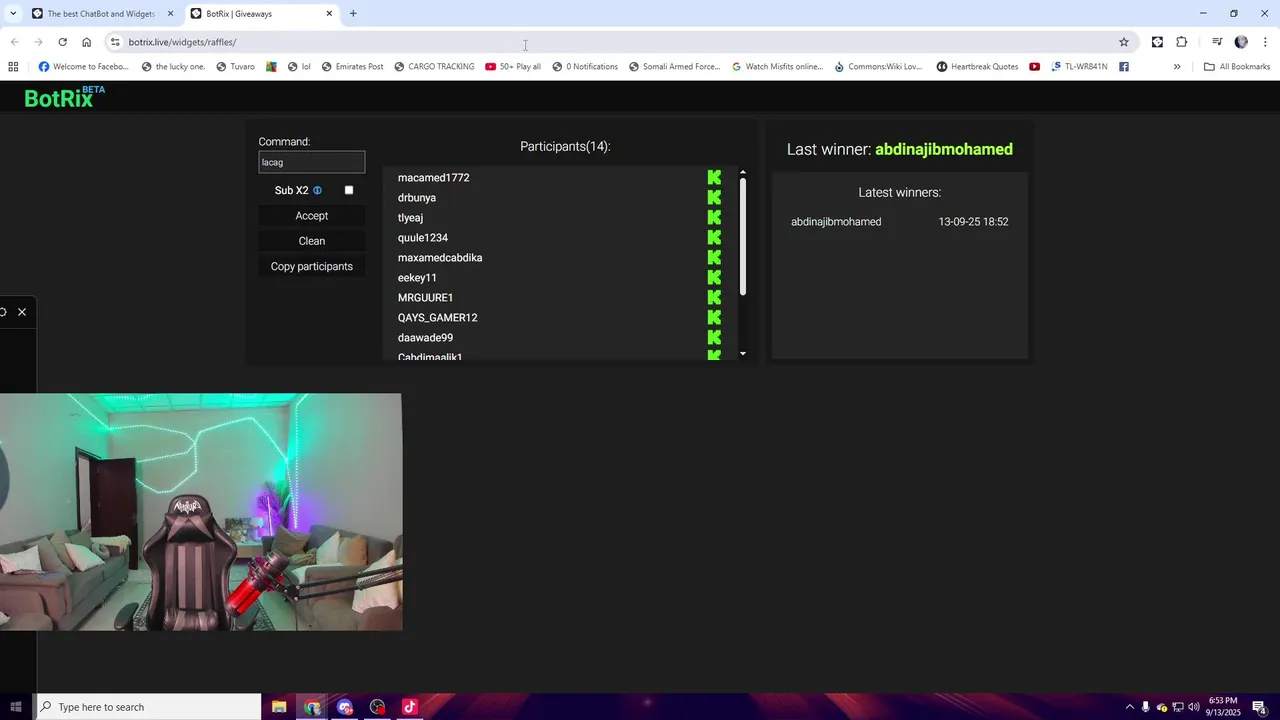Click the participants list scrollbar thumb
The image size is (1280, 720).
click(743, 237)
